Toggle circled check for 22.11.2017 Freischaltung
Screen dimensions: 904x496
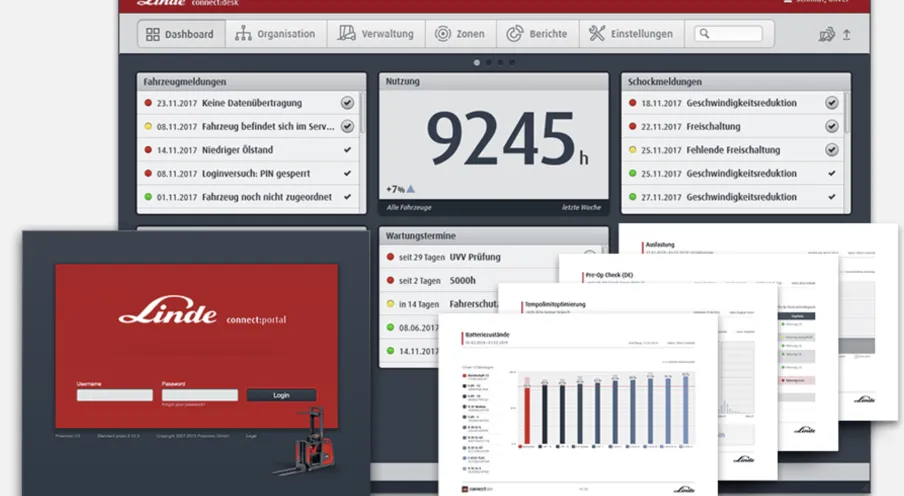pyautogui.click(x=831, y=126)
